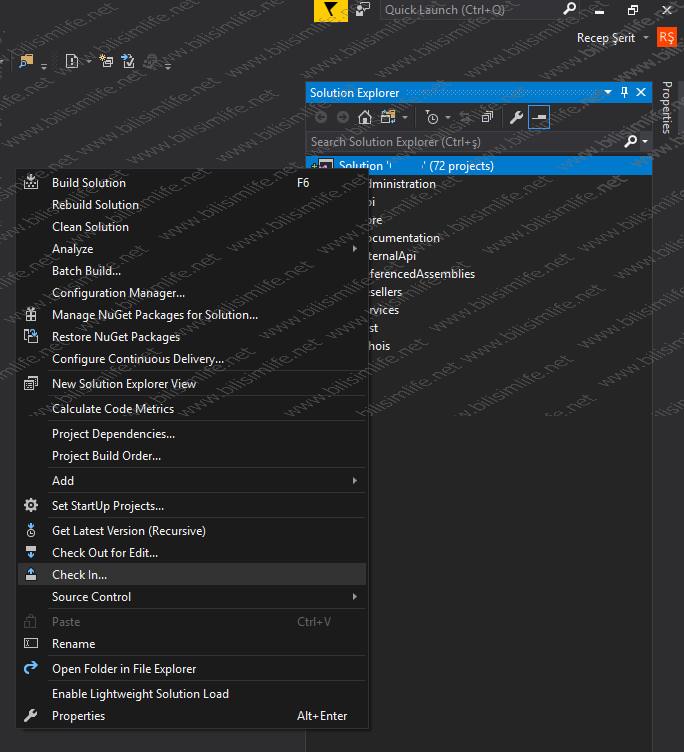This screenshot has width=684, height=752.
Task: Open the vertical Properties side tab
Action: pyautogui.click(x=666, y=107)
